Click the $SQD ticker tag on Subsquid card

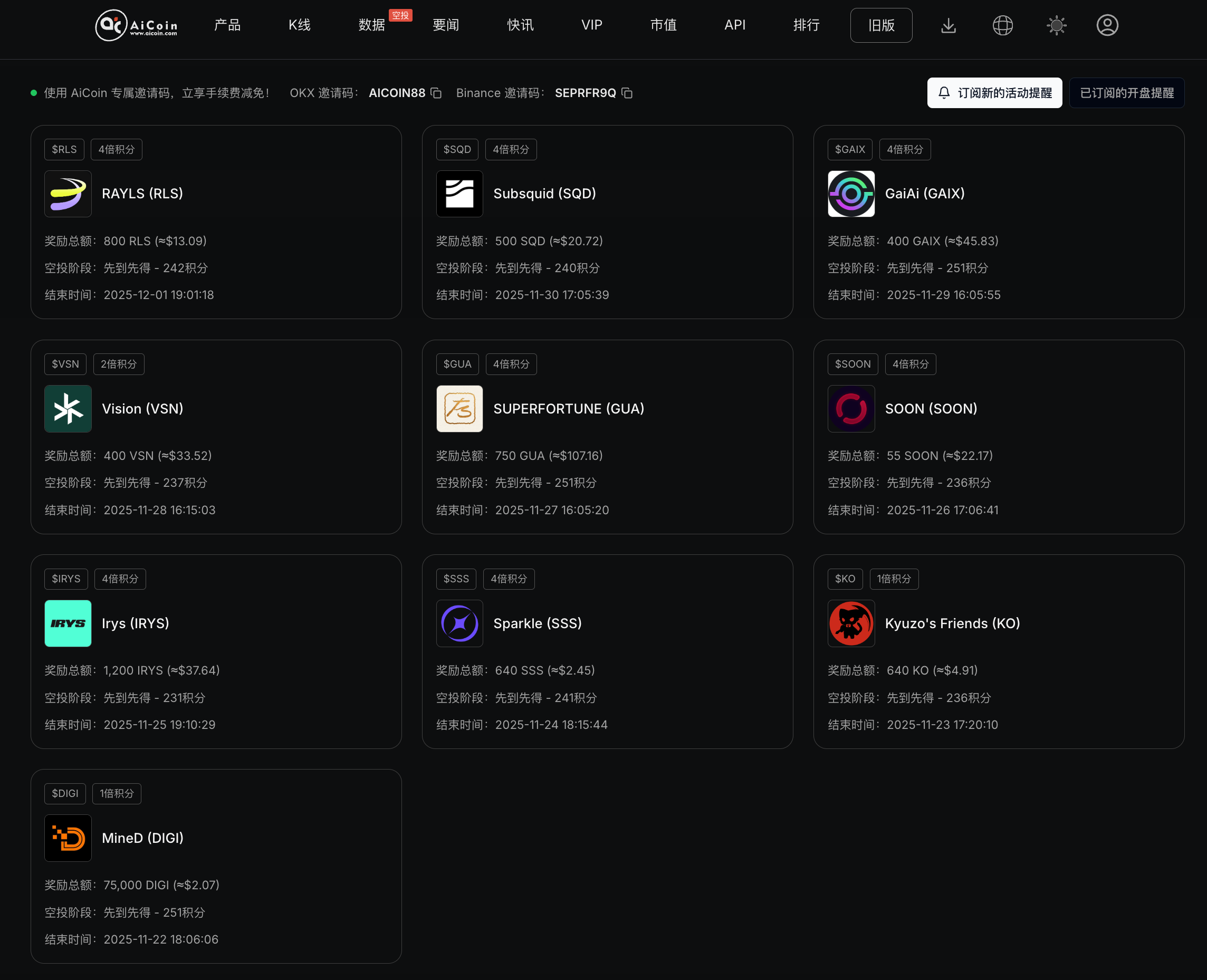coord(457,149)
